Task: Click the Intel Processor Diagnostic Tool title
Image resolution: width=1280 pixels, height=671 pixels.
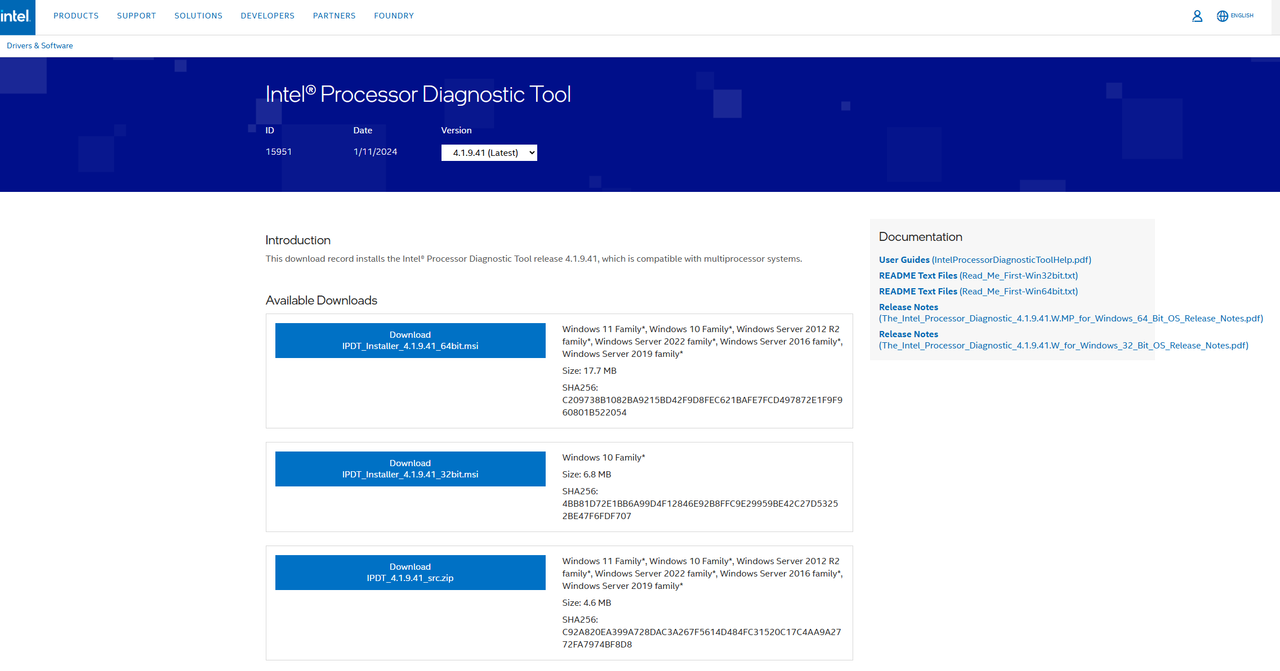Action: tap(418, 94)
